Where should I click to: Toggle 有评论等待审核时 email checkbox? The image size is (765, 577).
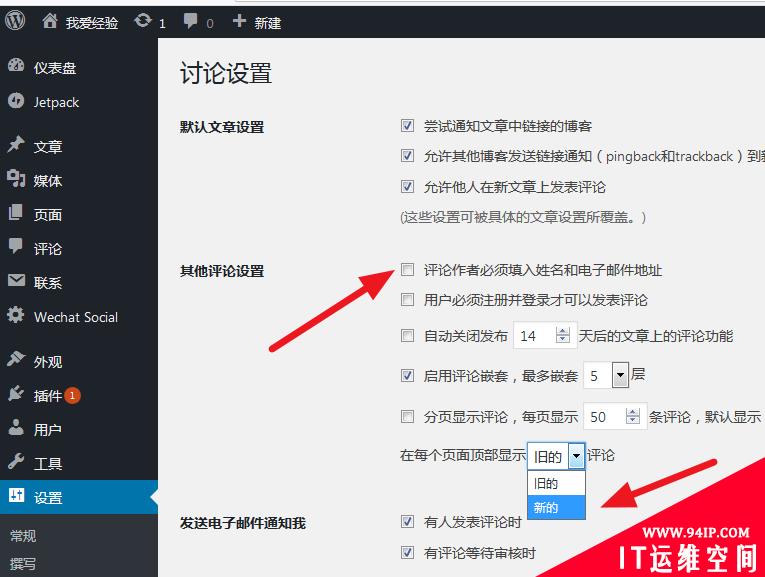point(407,552)
